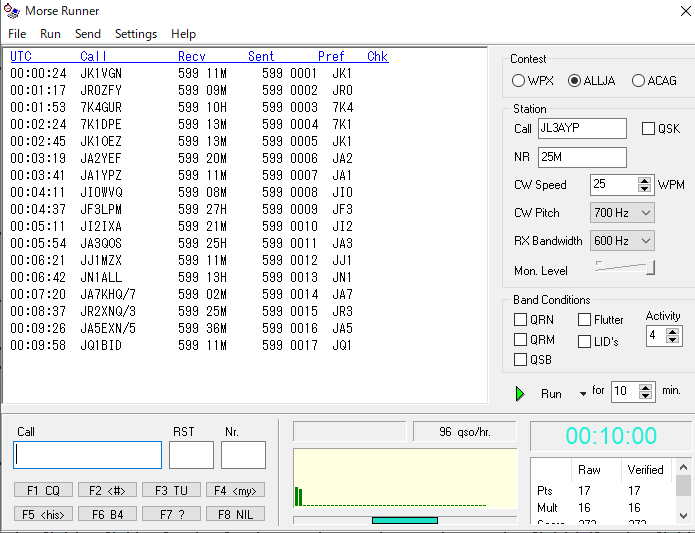Click the Recv column header
Screen dimensions: 695x533
191,56
